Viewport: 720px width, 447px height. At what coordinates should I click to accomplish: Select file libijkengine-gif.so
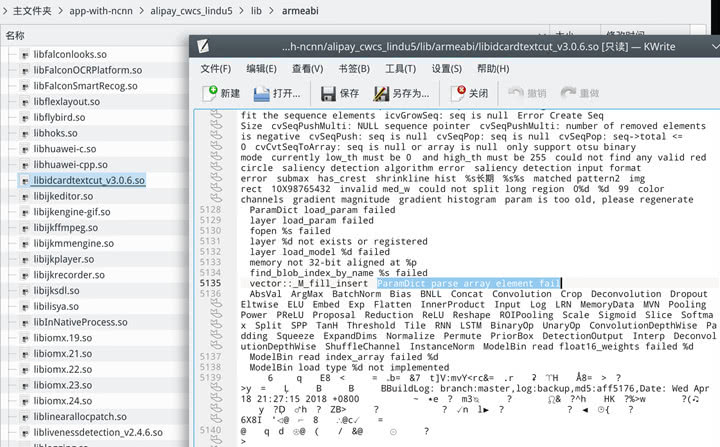pos(72,212)
